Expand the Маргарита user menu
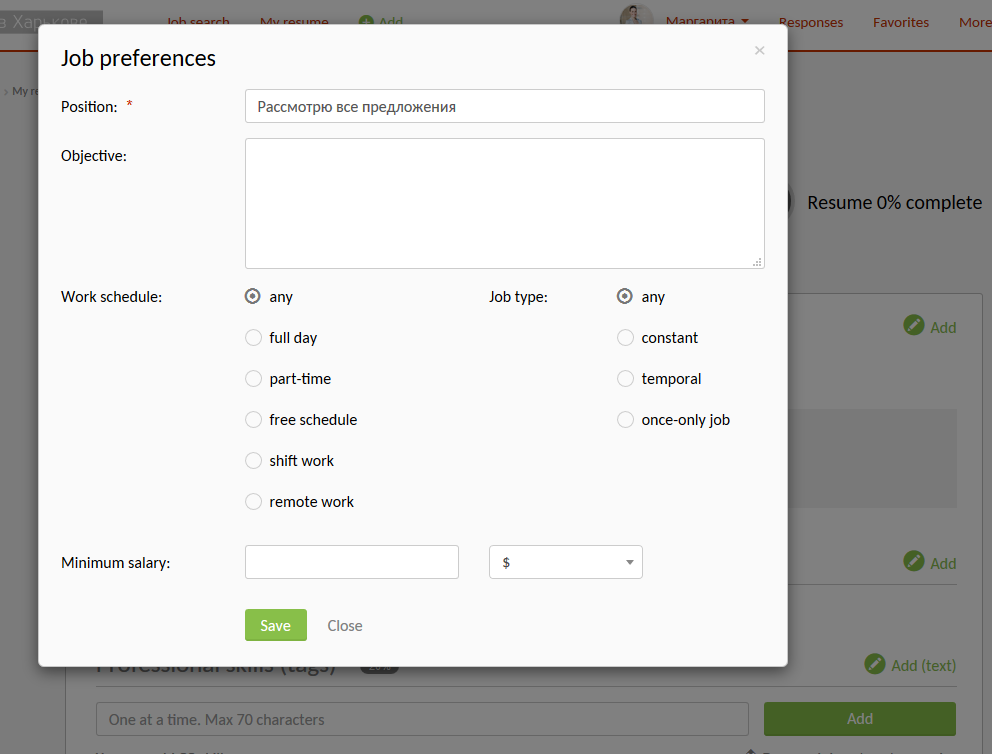This screenshot has width=992, height=754. point(707,22)
